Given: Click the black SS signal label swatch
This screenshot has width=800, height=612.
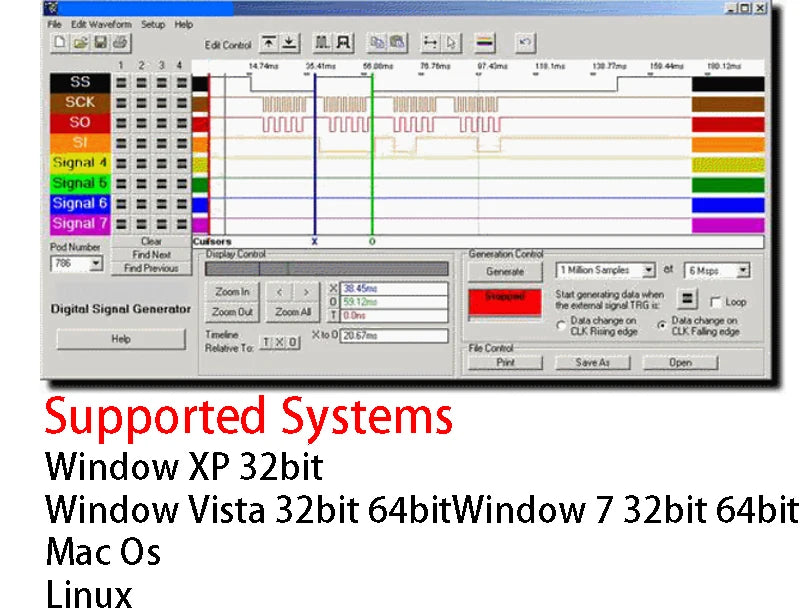Looking at the screenshot, I should click(80, 83).
